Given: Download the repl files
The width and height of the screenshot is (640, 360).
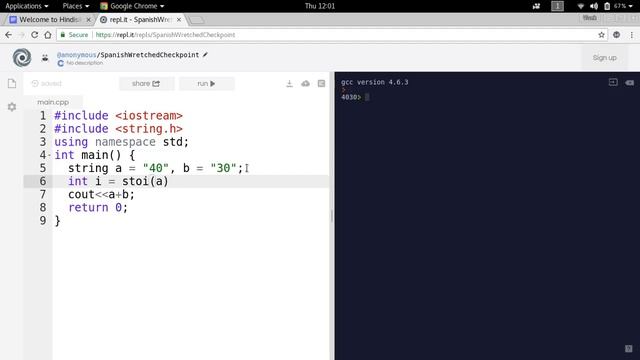Looking at the screenshot, I should click(x=289, y=84).
